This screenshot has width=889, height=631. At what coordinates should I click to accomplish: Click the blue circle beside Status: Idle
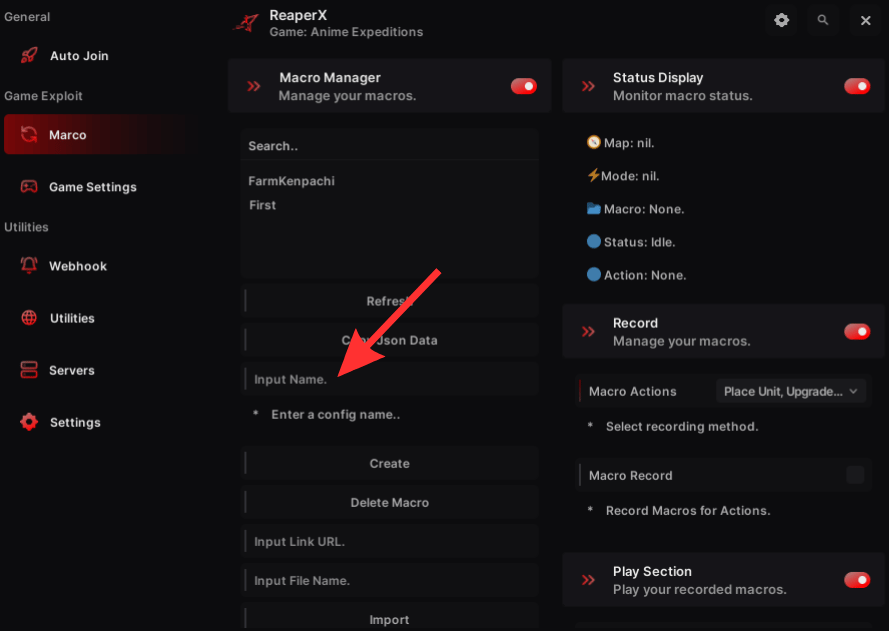point(593,242)
